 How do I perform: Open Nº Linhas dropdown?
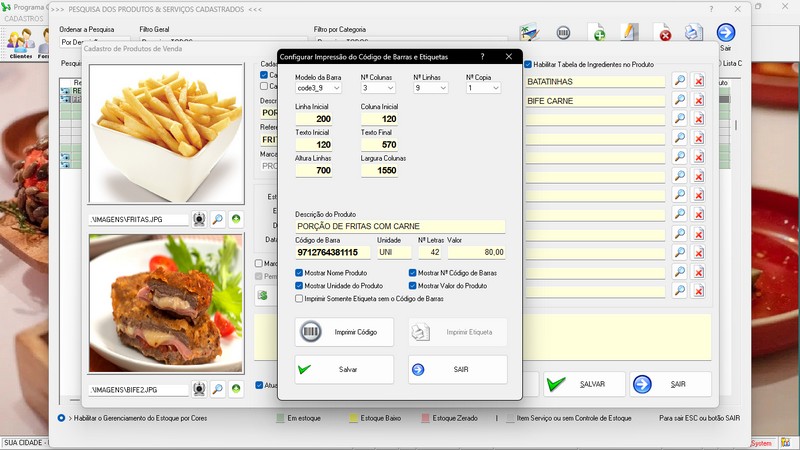[431, 88]
